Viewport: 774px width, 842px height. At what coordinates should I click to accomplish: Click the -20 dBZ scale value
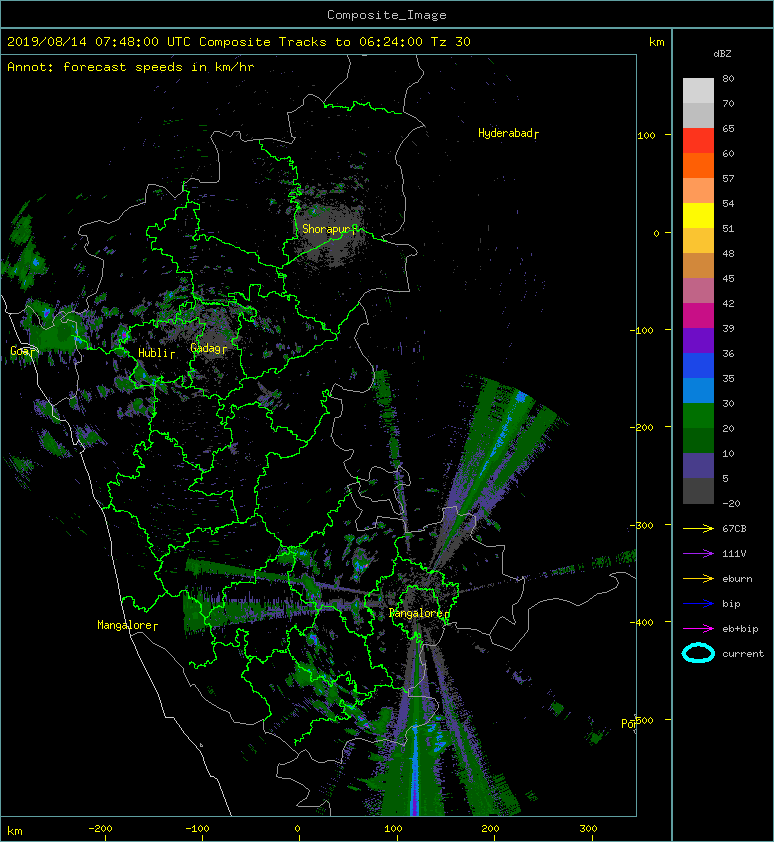[731, 504]
